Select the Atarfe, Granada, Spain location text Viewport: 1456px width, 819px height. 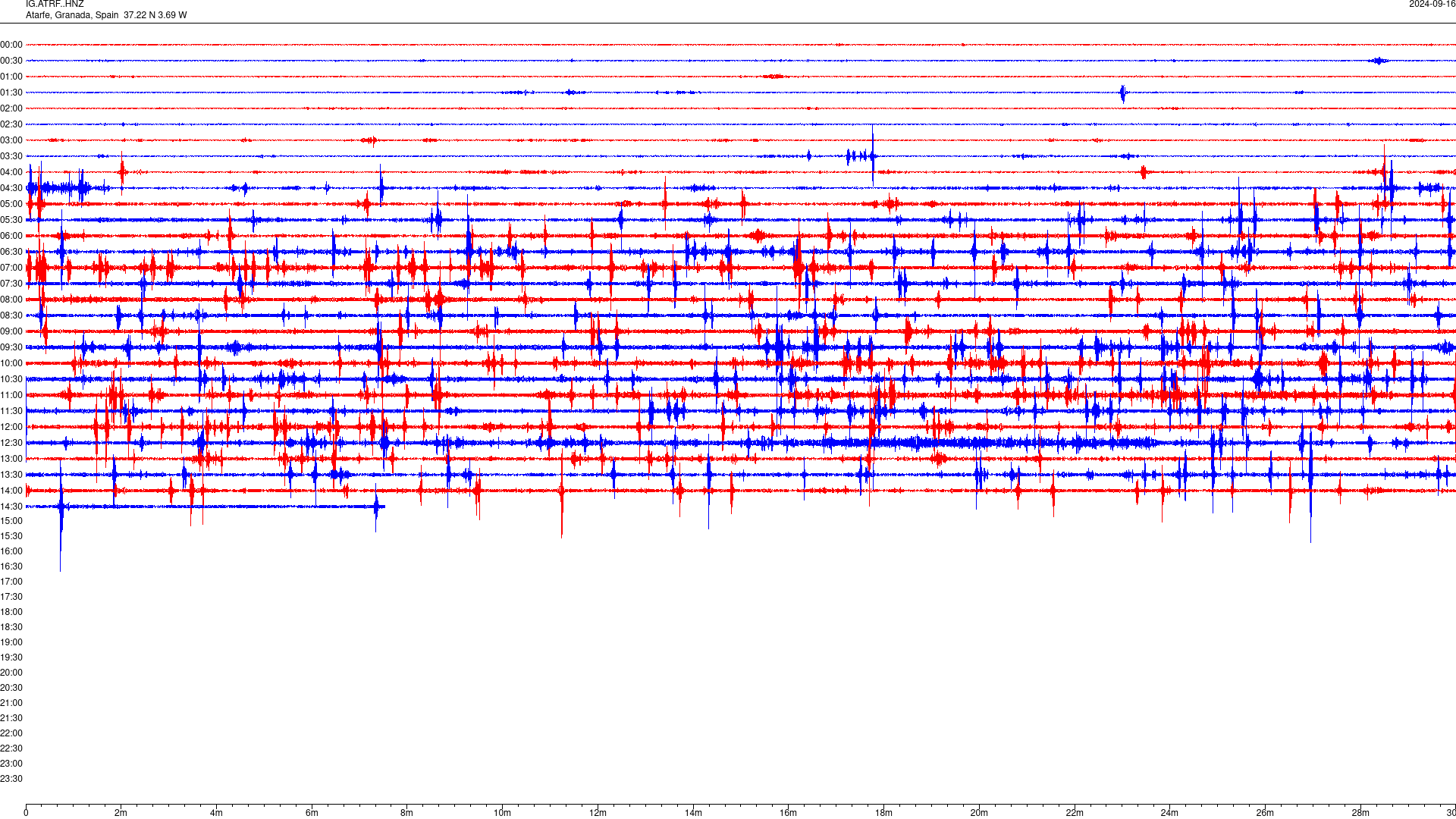click(73, 15)
